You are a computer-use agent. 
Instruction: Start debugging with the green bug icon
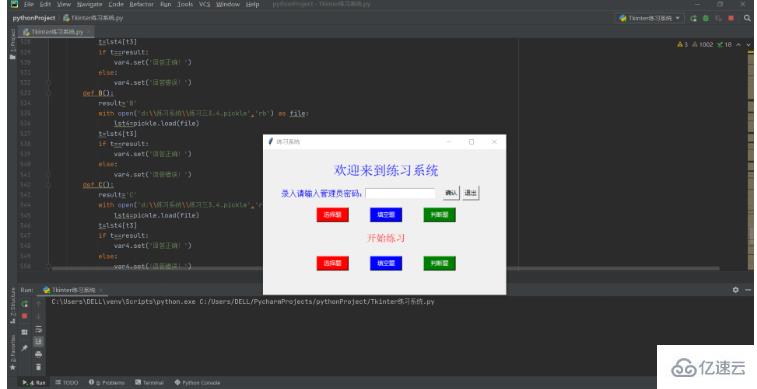click(x=706, y=18)
